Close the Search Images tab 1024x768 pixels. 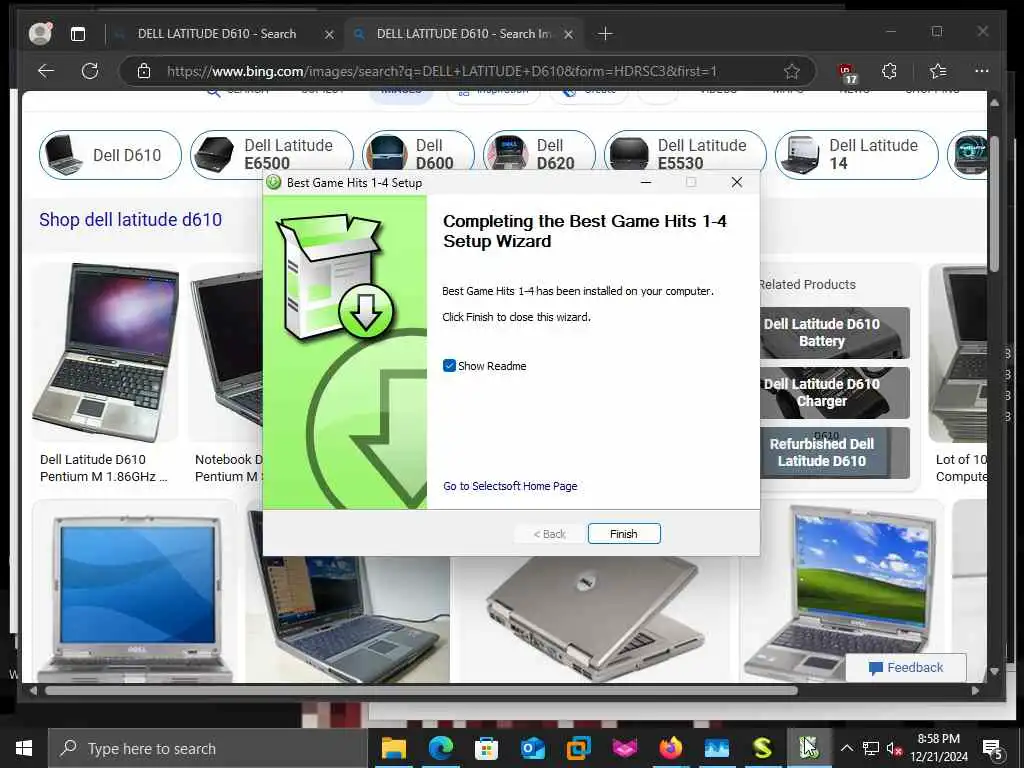[568, 35]
